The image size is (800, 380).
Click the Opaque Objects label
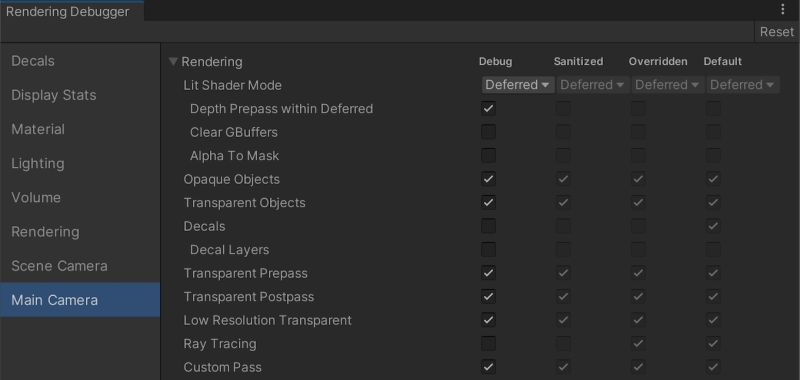(x=232, y=179)
